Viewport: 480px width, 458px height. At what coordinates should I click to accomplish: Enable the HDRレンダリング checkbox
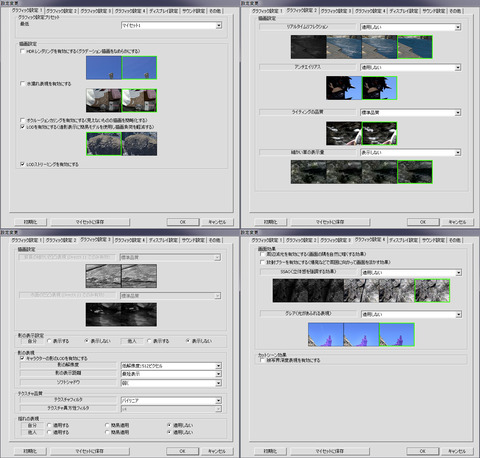click(x=22, y=51)
